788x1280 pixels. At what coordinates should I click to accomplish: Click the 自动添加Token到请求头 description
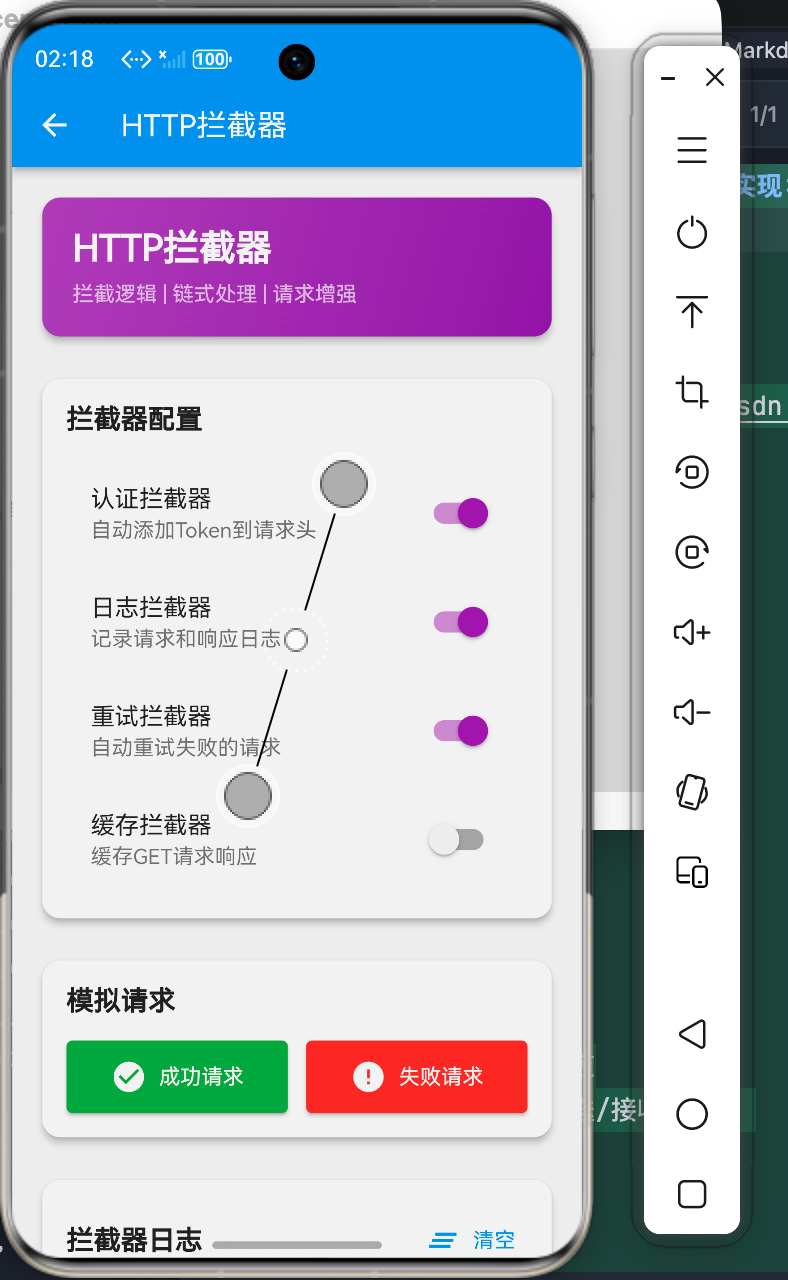204,530
